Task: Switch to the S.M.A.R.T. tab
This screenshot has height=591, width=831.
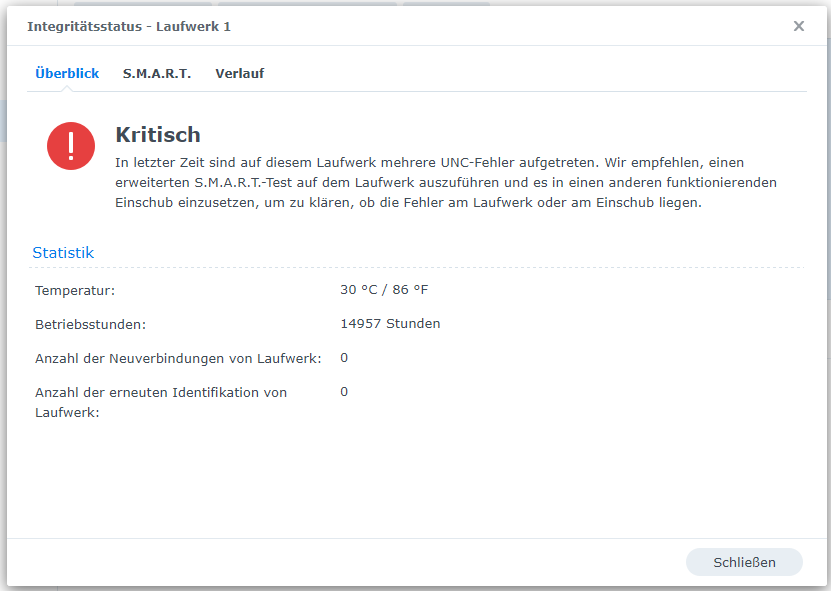Action: tap(157, 74)
